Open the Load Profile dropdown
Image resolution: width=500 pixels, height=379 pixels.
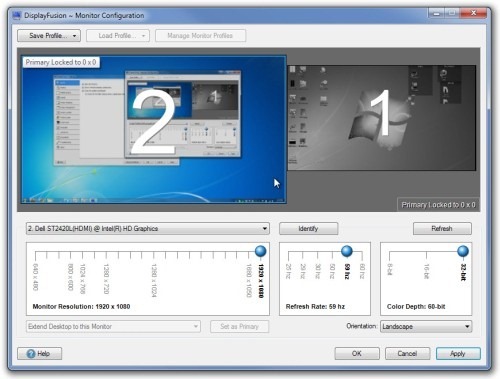118,36
